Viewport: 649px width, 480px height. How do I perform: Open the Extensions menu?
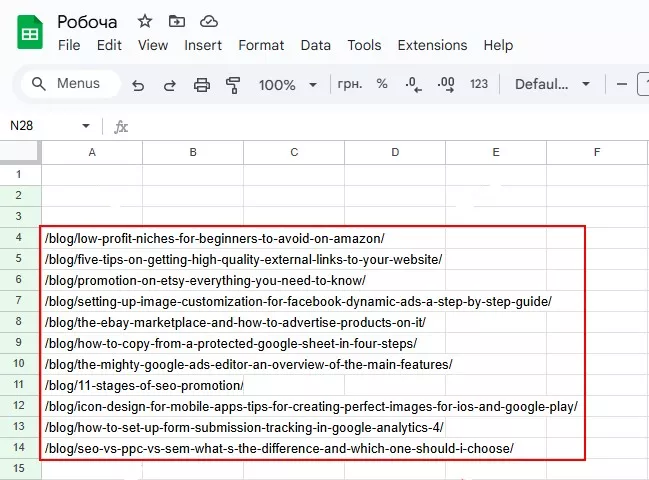point(432,45)
